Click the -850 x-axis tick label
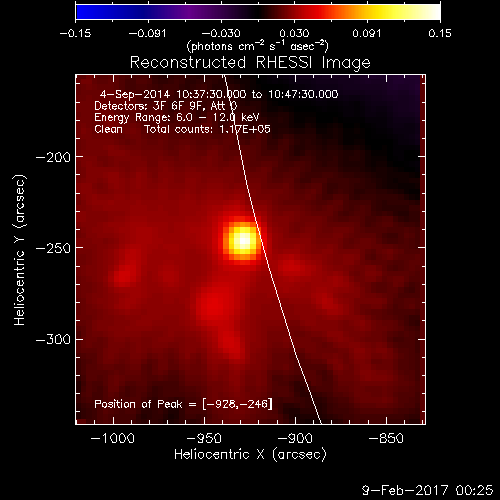The height and width of the screenshot is (500, 500). (x=386, y=438)
